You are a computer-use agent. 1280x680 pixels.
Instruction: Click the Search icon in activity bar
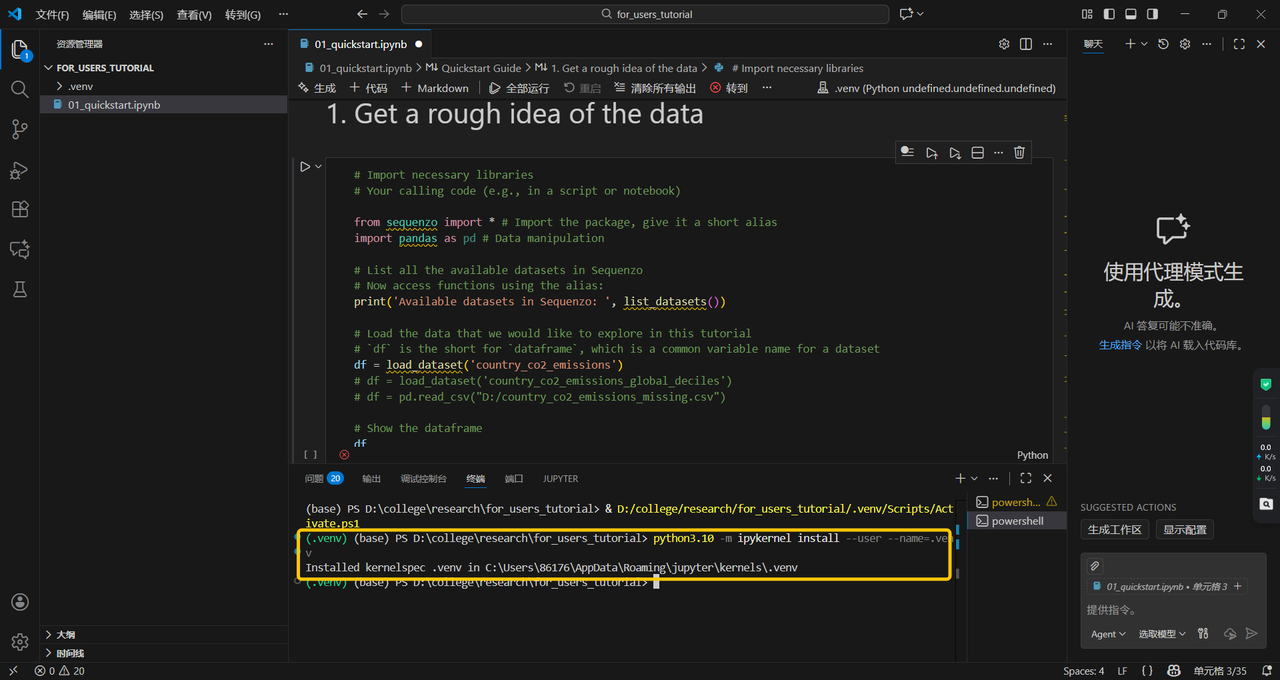[x=19, y=89]
